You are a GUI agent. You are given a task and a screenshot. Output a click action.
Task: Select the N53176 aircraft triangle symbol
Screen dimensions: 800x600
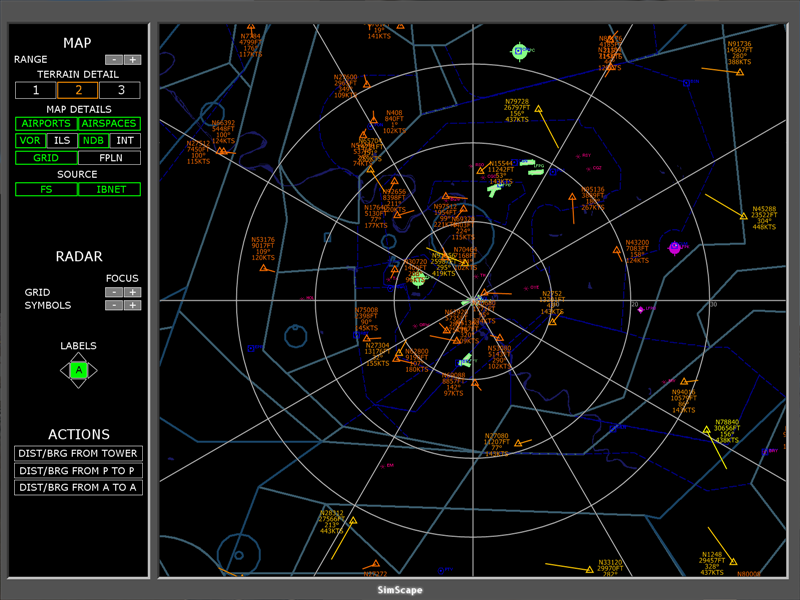[263, 268]
